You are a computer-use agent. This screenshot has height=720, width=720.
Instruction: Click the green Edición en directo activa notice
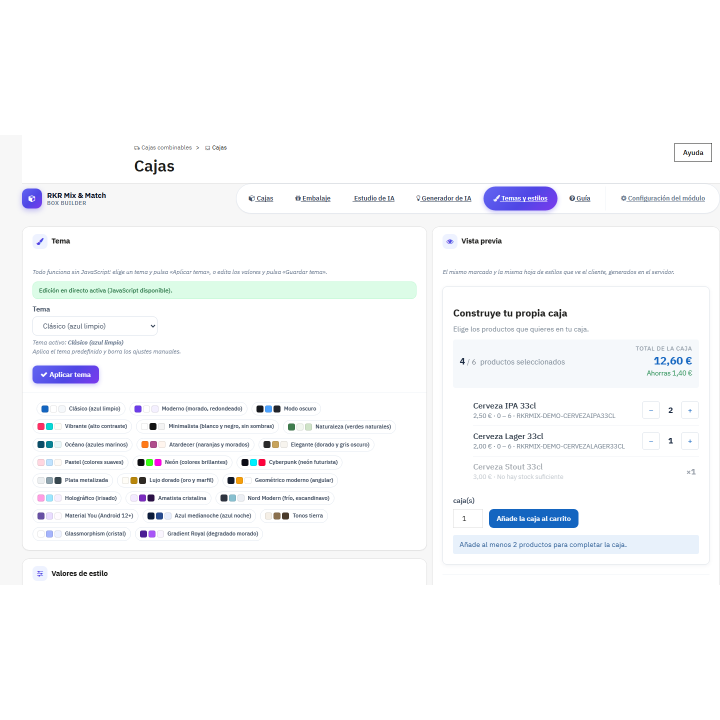coord(224,290)
